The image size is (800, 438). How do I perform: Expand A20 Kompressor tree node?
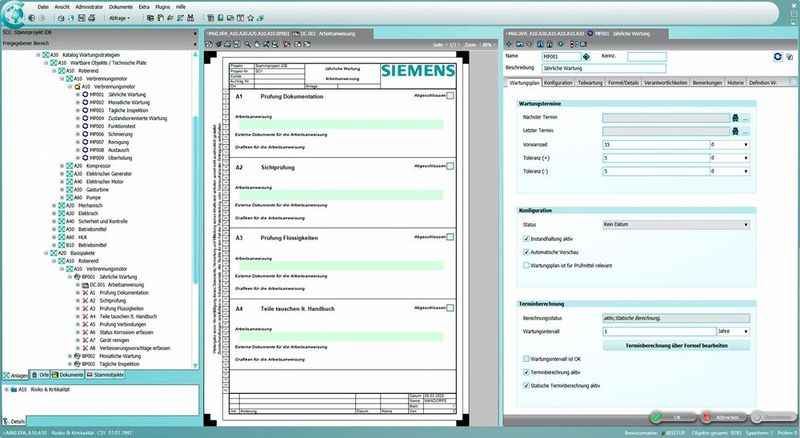(x=62, y=166)
